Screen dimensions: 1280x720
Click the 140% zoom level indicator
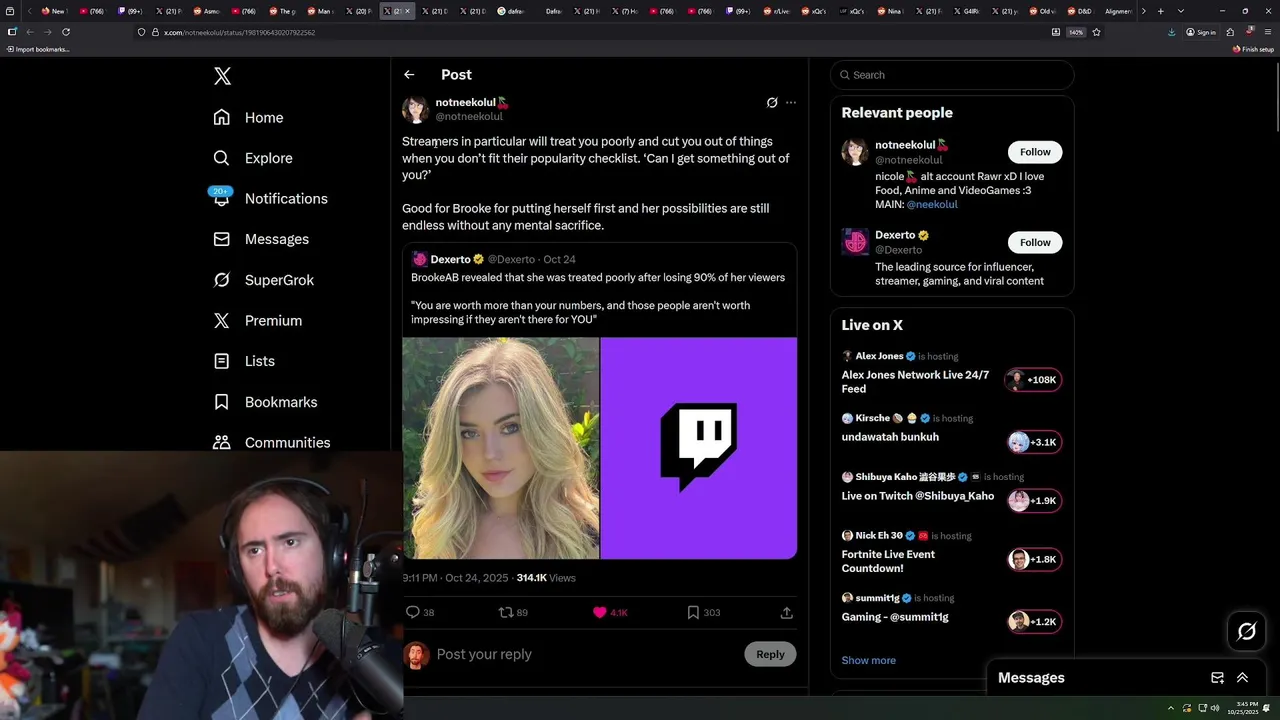click(1075, 32)
